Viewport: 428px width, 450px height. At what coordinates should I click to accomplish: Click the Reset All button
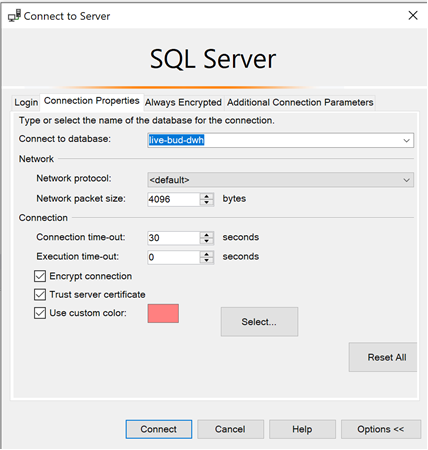383,357
